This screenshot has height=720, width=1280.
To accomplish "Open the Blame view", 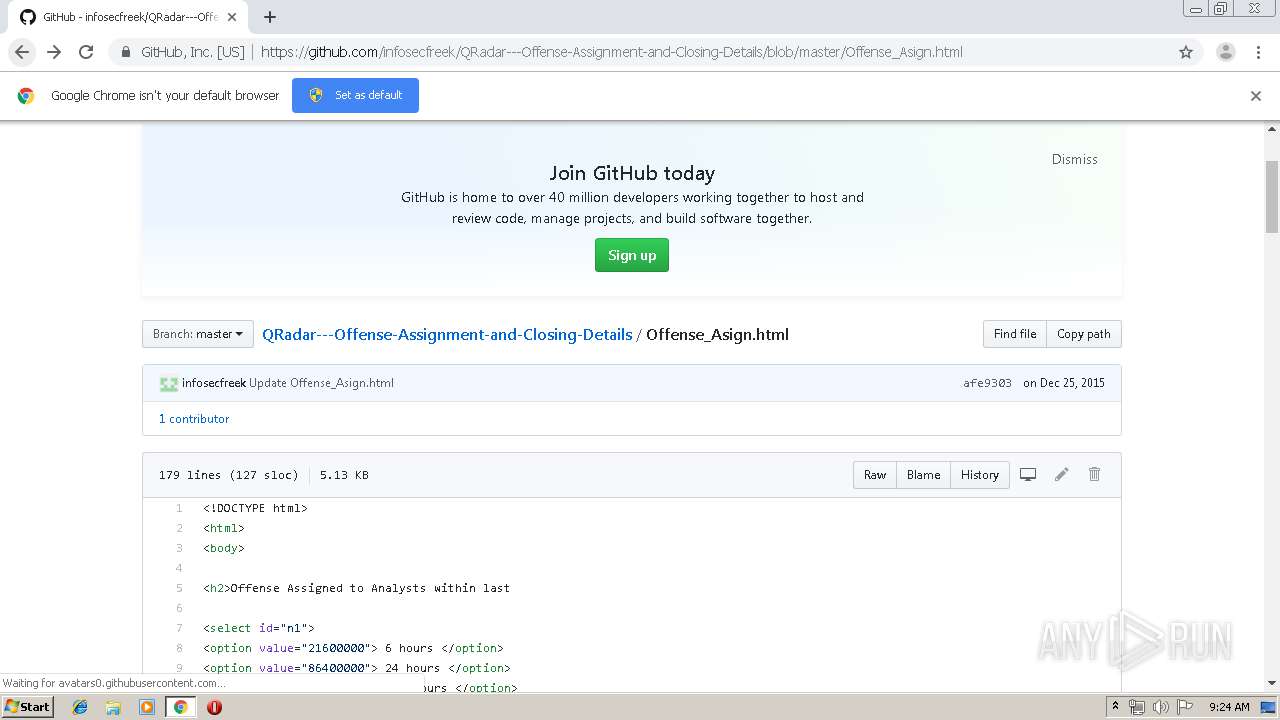I will pos(923,475).
